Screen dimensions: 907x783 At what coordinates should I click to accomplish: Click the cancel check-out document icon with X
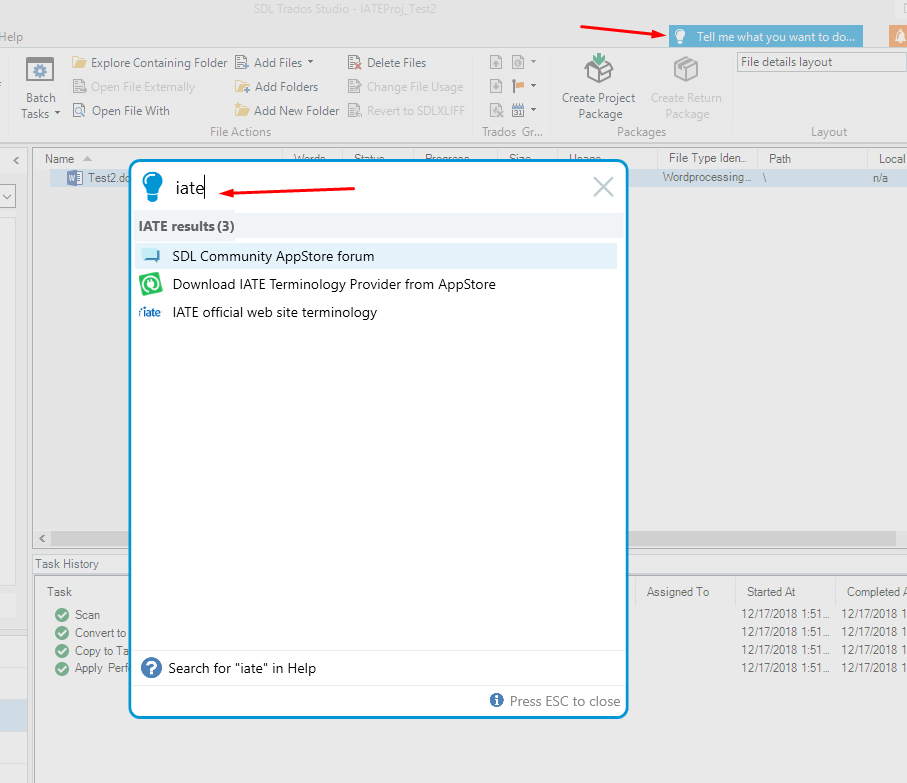pos(496,110)
